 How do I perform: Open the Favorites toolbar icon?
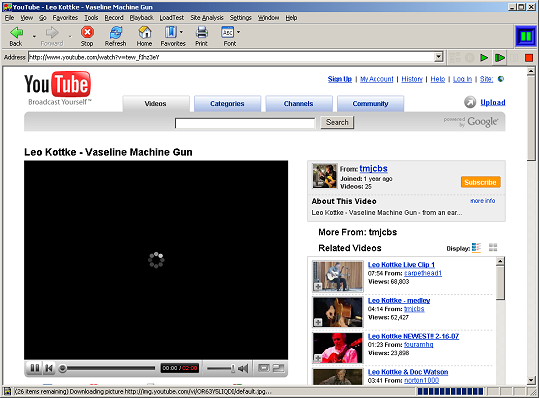(170, 32)
